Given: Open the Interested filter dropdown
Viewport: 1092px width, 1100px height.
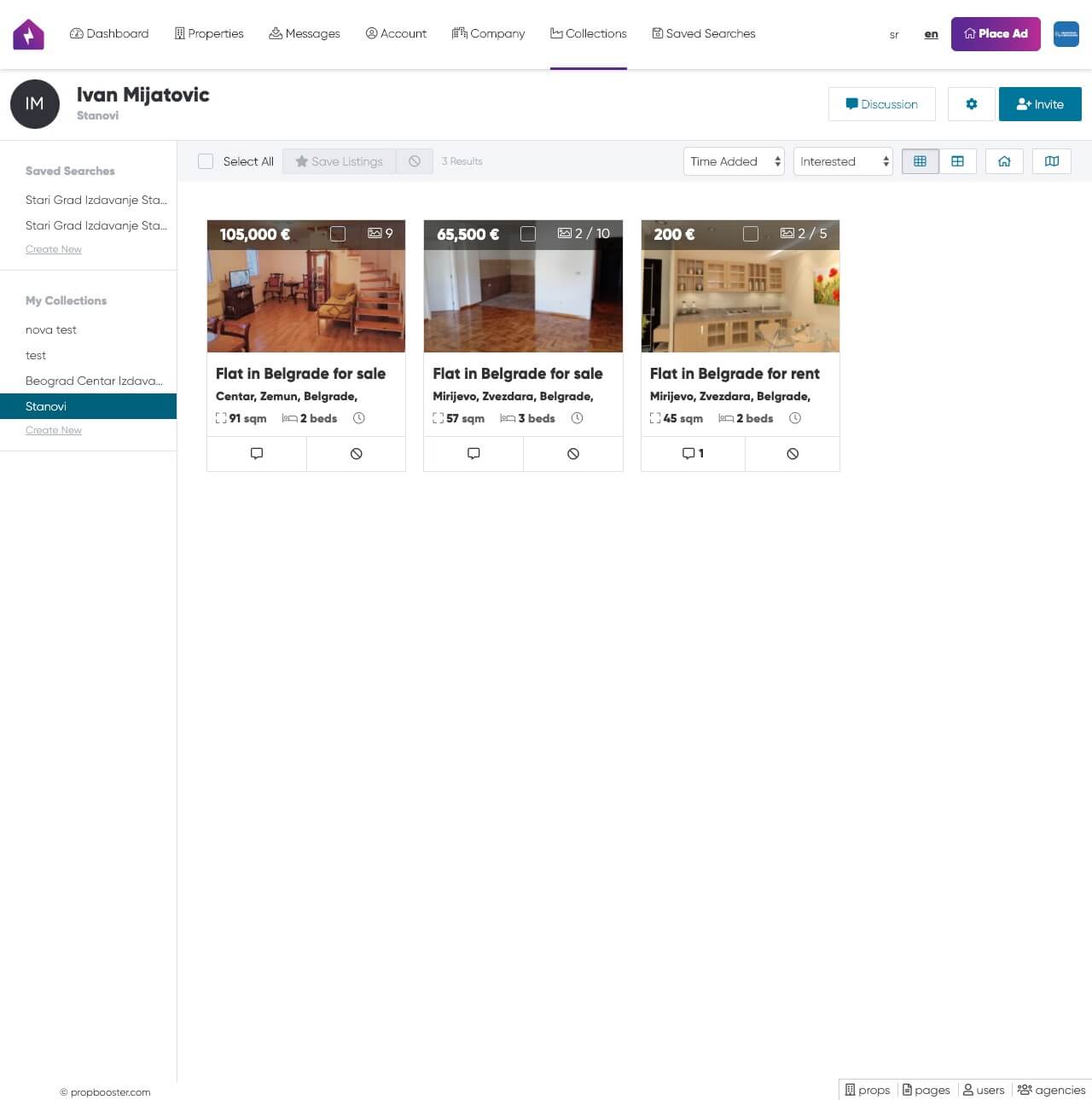Looking at the screenshot, I should coord(843,161).
